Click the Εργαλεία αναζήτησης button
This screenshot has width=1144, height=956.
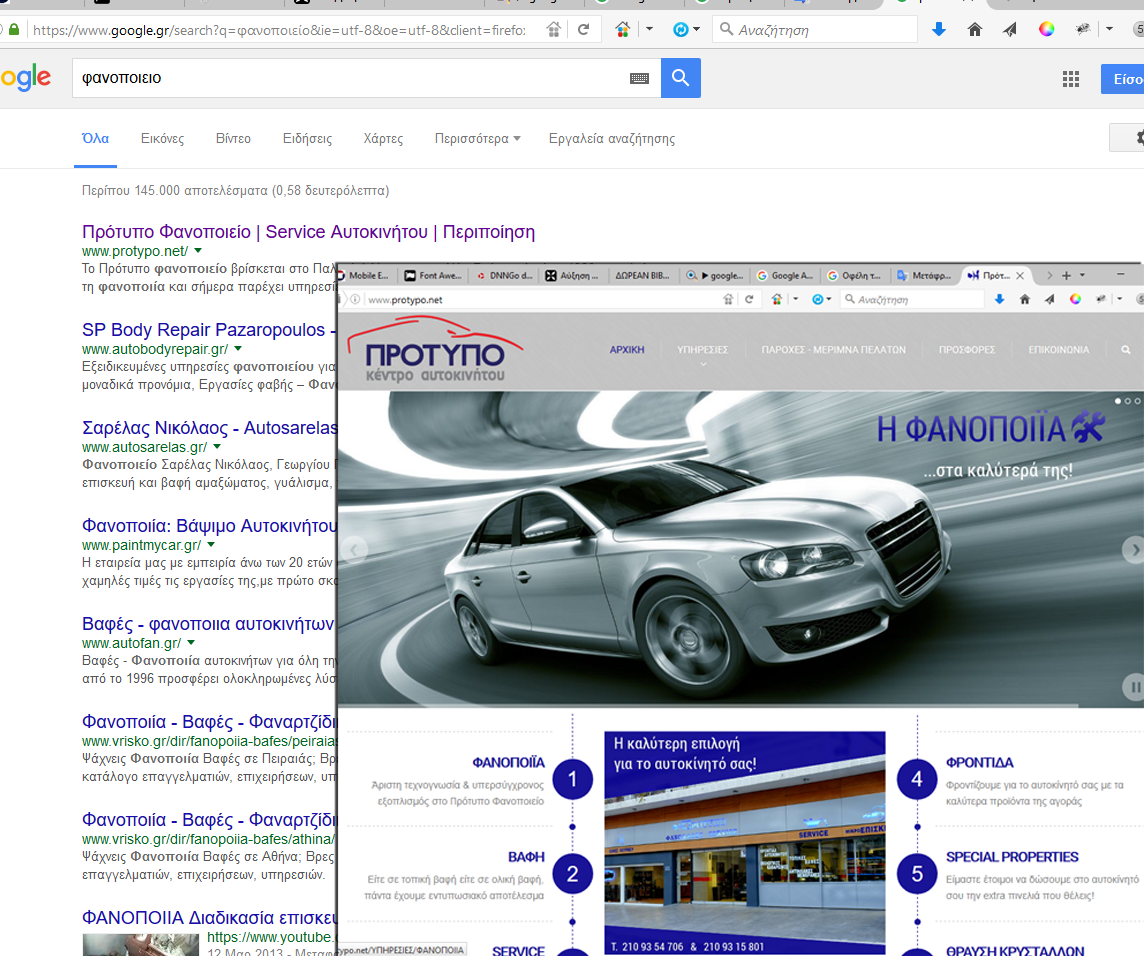click(611, 139)
